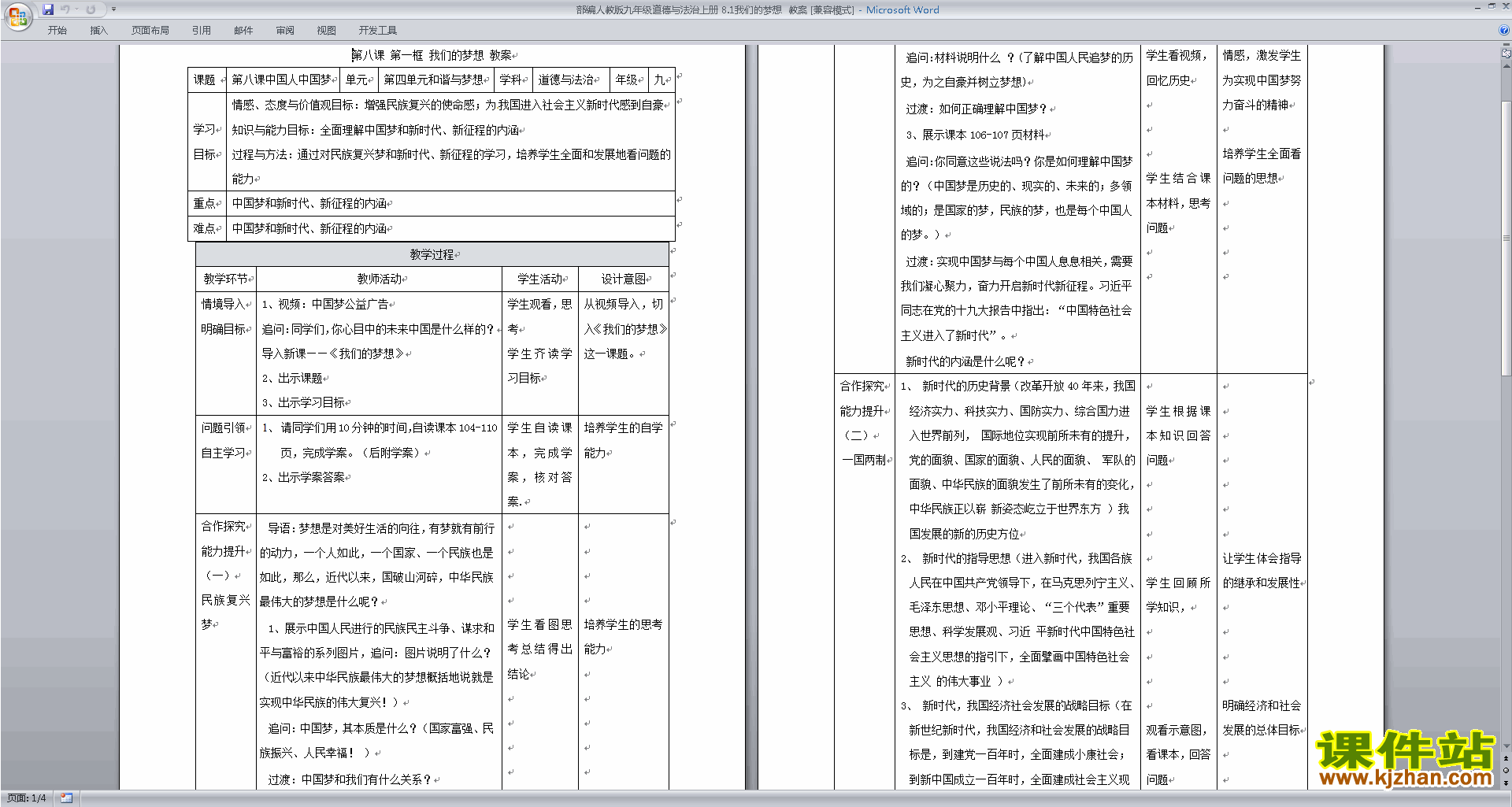The image size is (1512, 807).
Task: Click the blue Help question mark icon
Action: pos(1504,31)
